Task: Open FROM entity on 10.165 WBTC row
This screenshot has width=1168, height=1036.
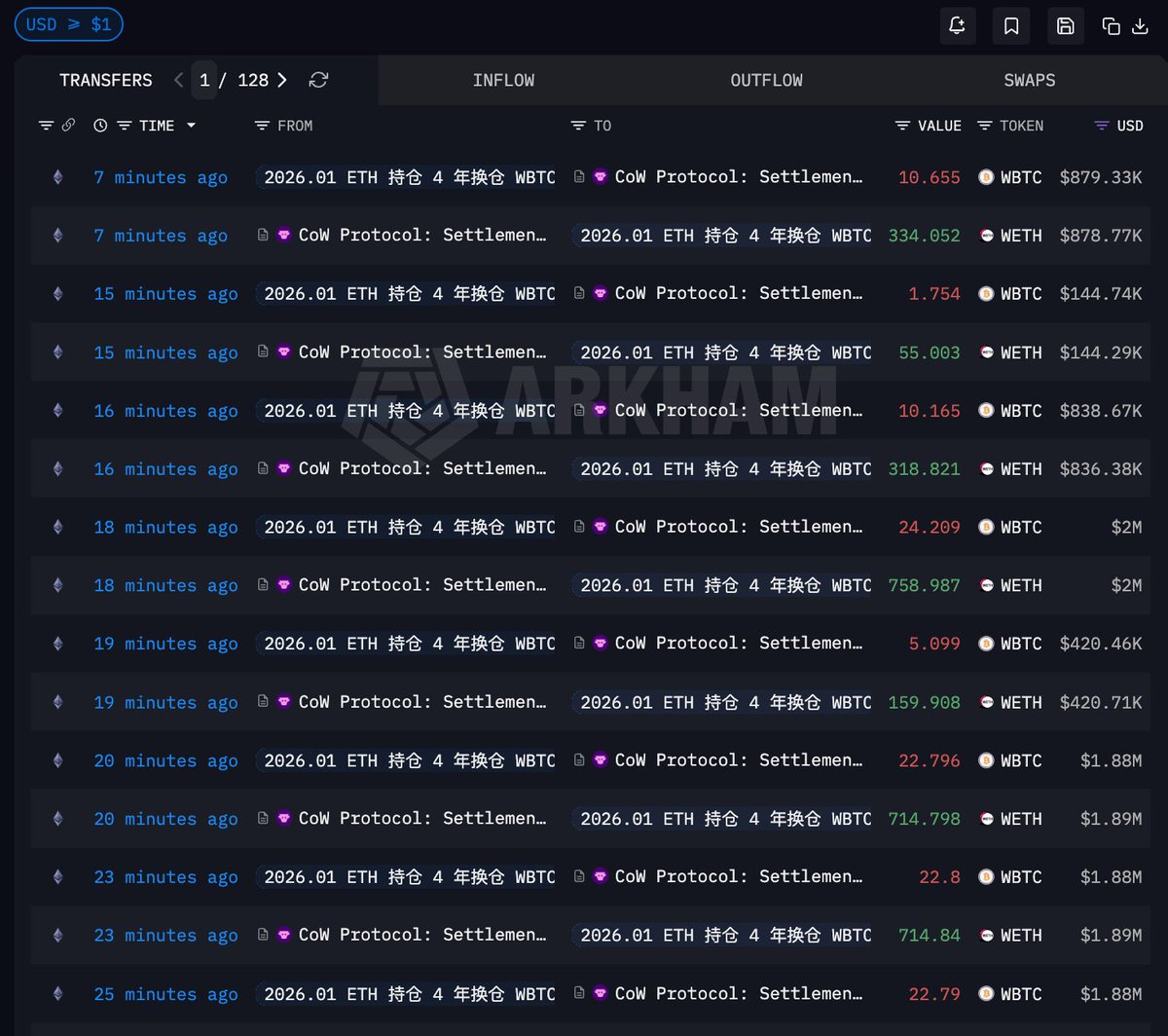Action: click(407, 411)
